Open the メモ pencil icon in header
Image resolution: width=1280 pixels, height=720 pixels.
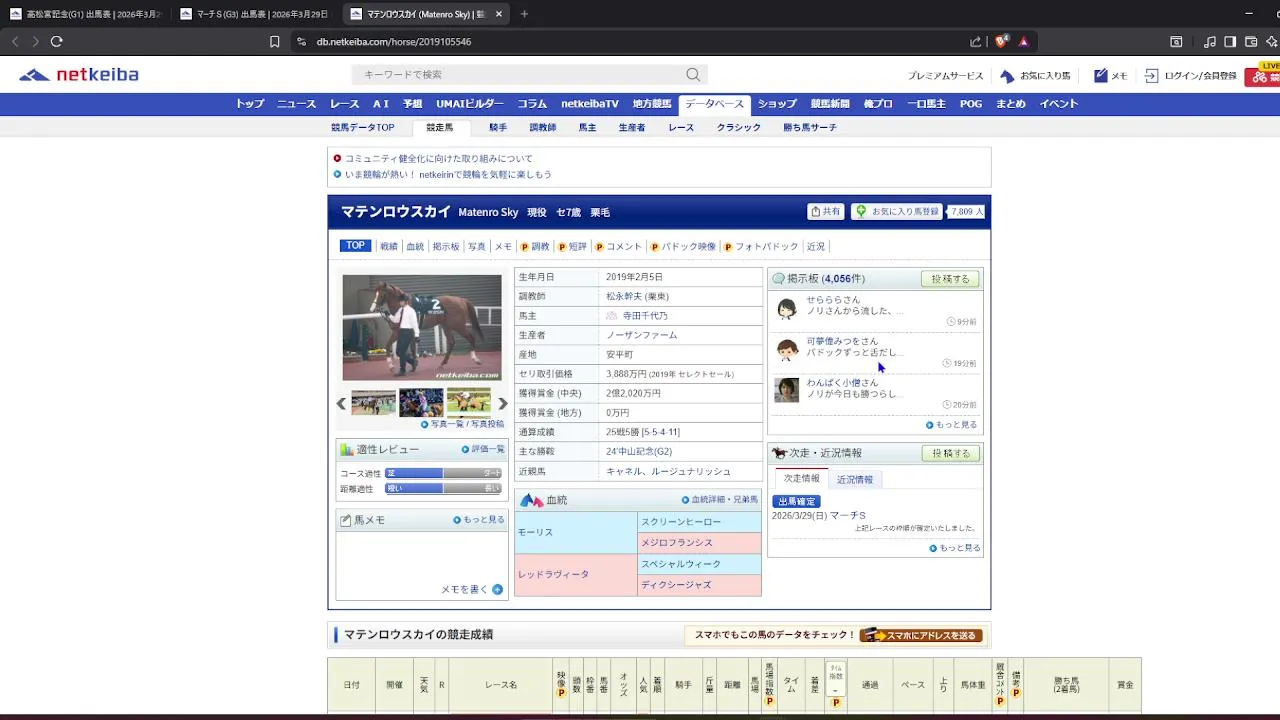[x=1100, y=76]
